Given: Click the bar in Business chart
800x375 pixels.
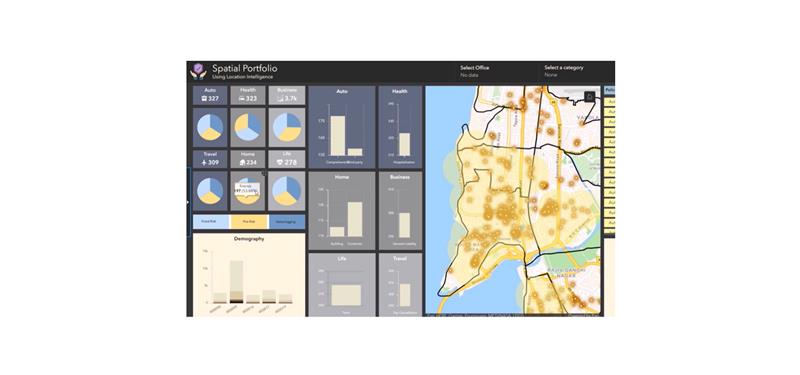Looking at the screenshot, I should (404, 225).
